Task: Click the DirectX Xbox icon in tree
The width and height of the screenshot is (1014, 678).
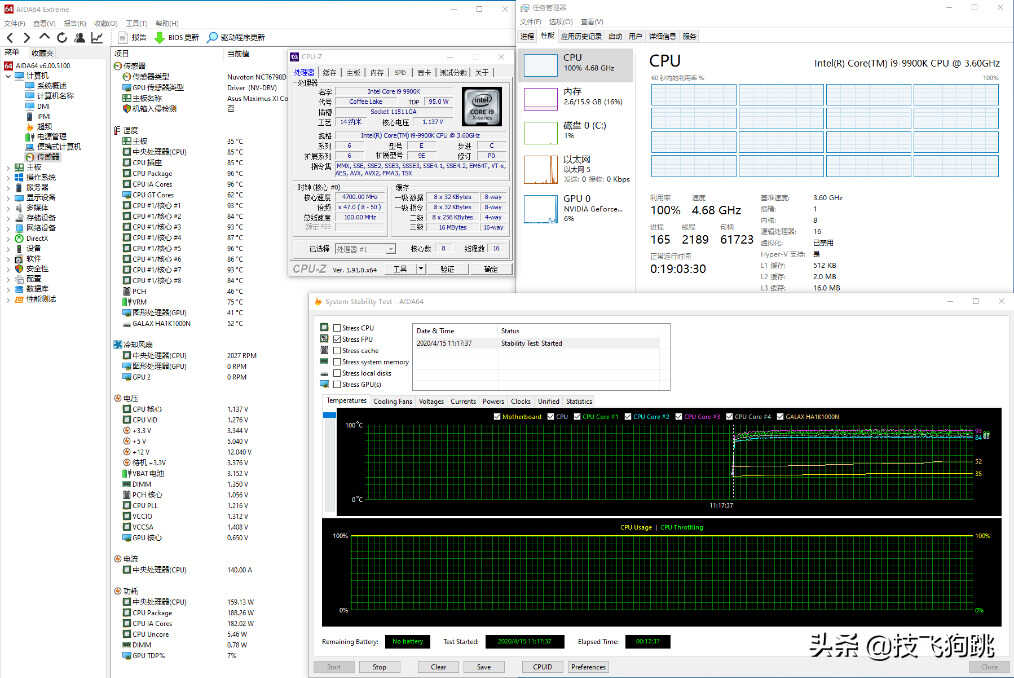Action: tap(19, 239)
